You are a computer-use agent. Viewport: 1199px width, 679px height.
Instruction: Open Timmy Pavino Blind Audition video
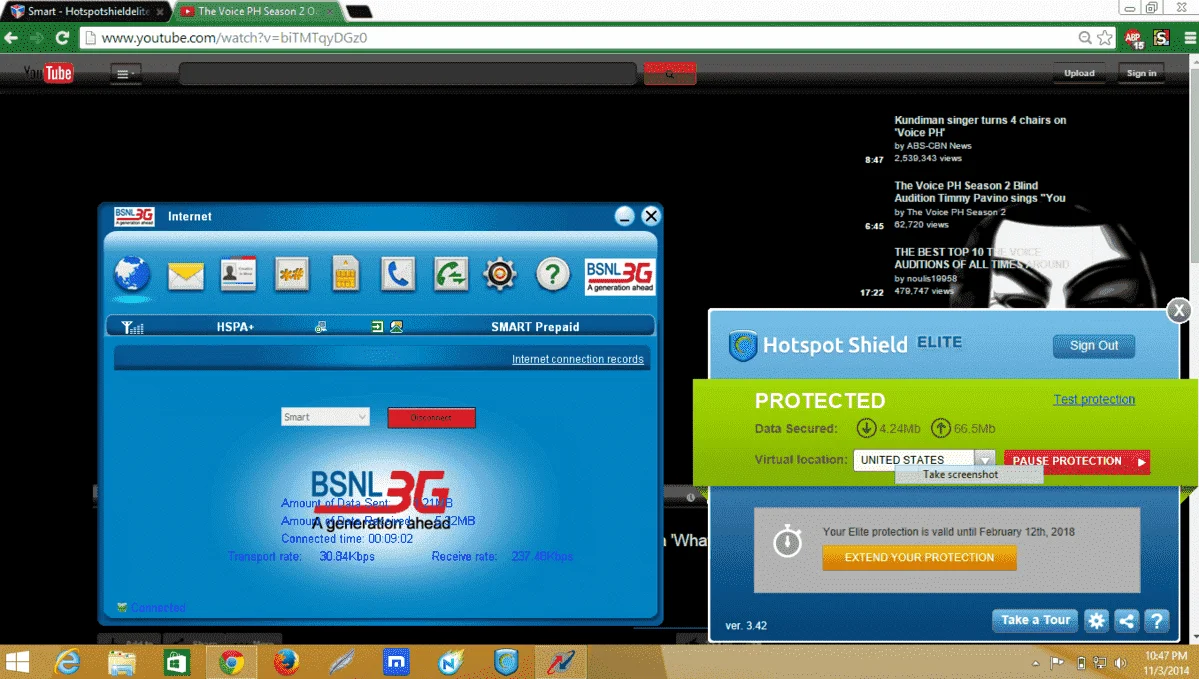(980, 192)
